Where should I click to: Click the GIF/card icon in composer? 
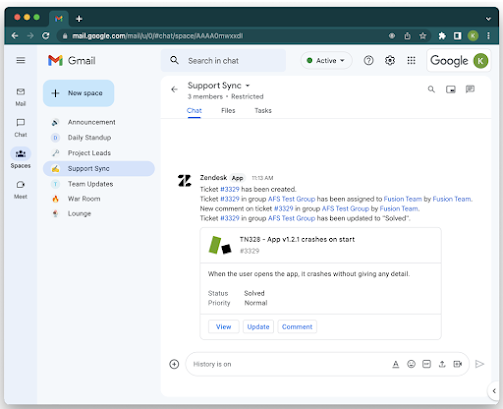coord(427,364)
